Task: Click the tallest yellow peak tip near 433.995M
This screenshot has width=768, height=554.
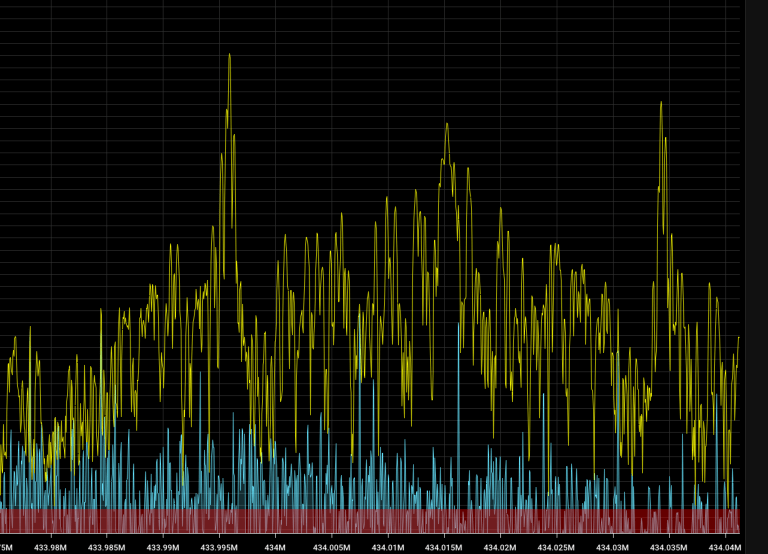Action: (x=230, y=54)
